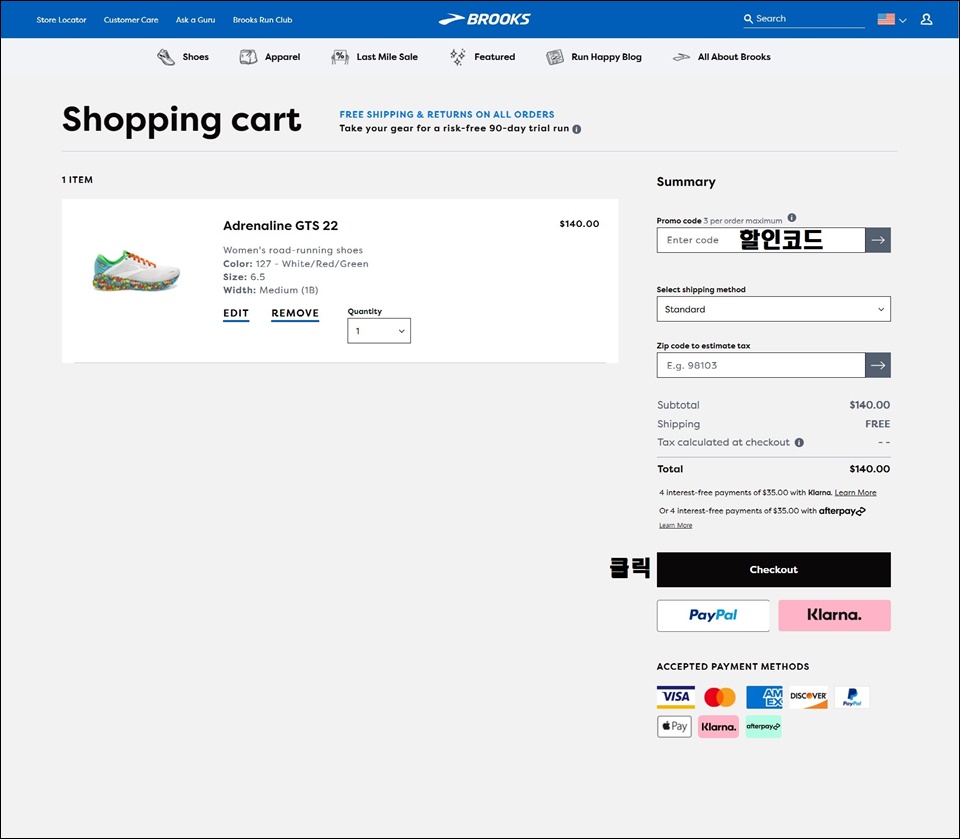The height and width of the screenshot is (839, 960).
Task: Submit promo code with arrow button
Action: 878,240
